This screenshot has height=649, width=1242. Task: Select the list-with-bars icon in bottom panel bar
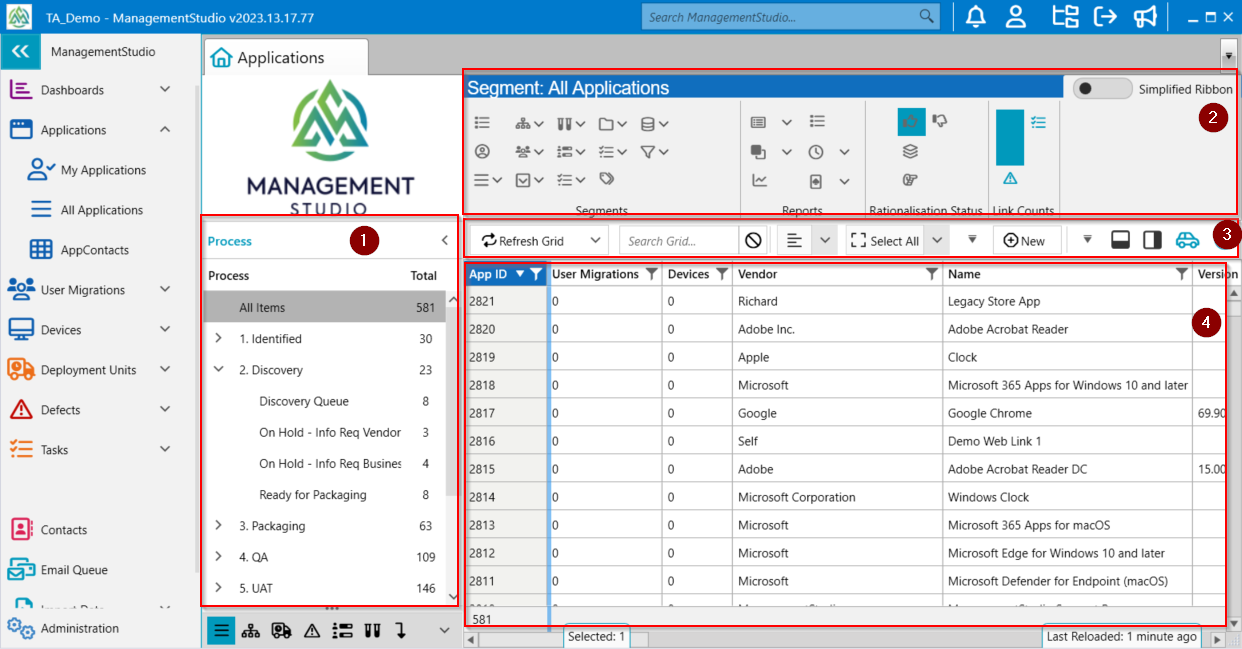point(342,630)
